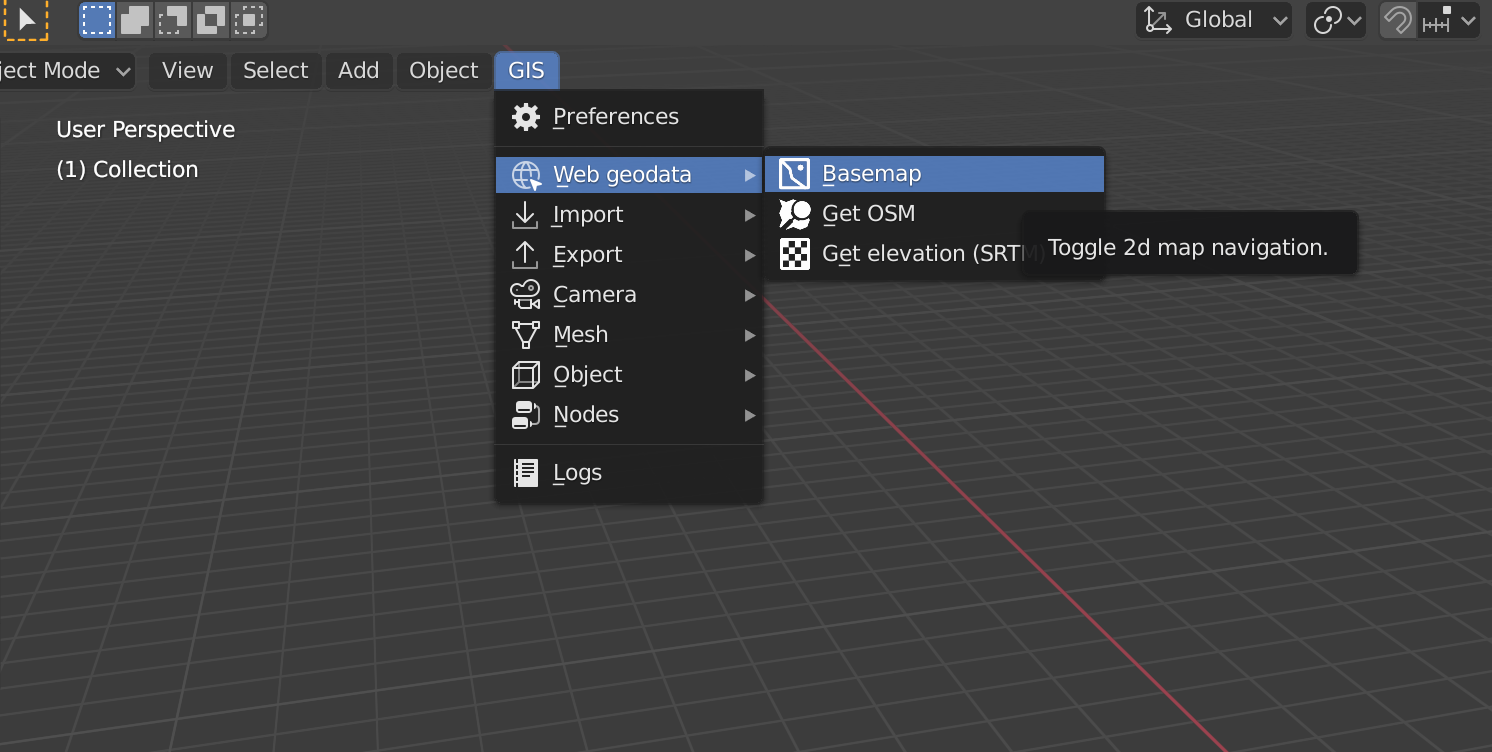Screen dimensions: 1492x752
Task: Expand the Web geodata submenu arrow
Action: pyautogui.click(x=750, y=175)
